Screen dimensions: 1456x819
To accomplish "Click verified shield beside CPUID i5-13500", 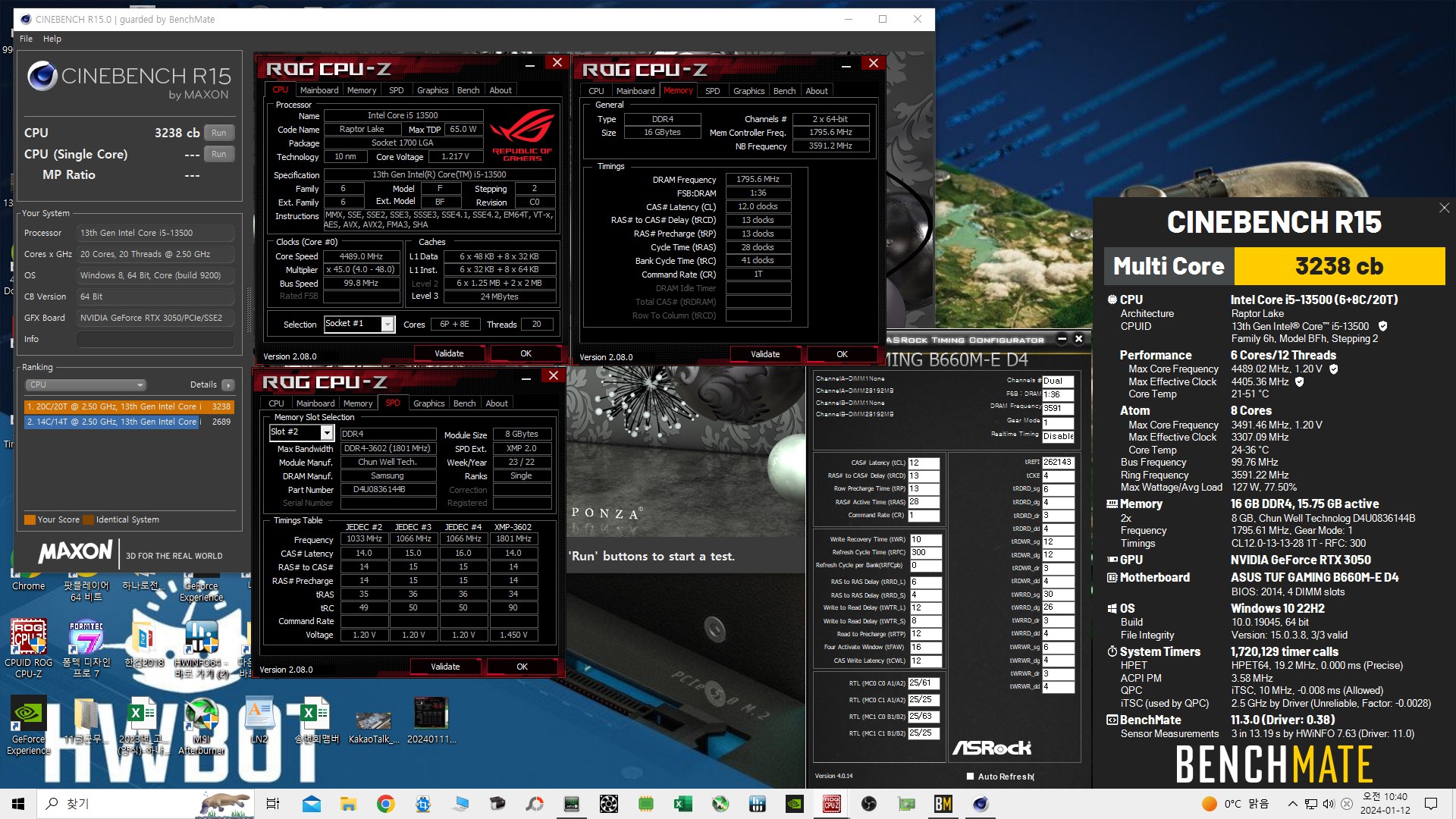I will [x=1382, y=326].
